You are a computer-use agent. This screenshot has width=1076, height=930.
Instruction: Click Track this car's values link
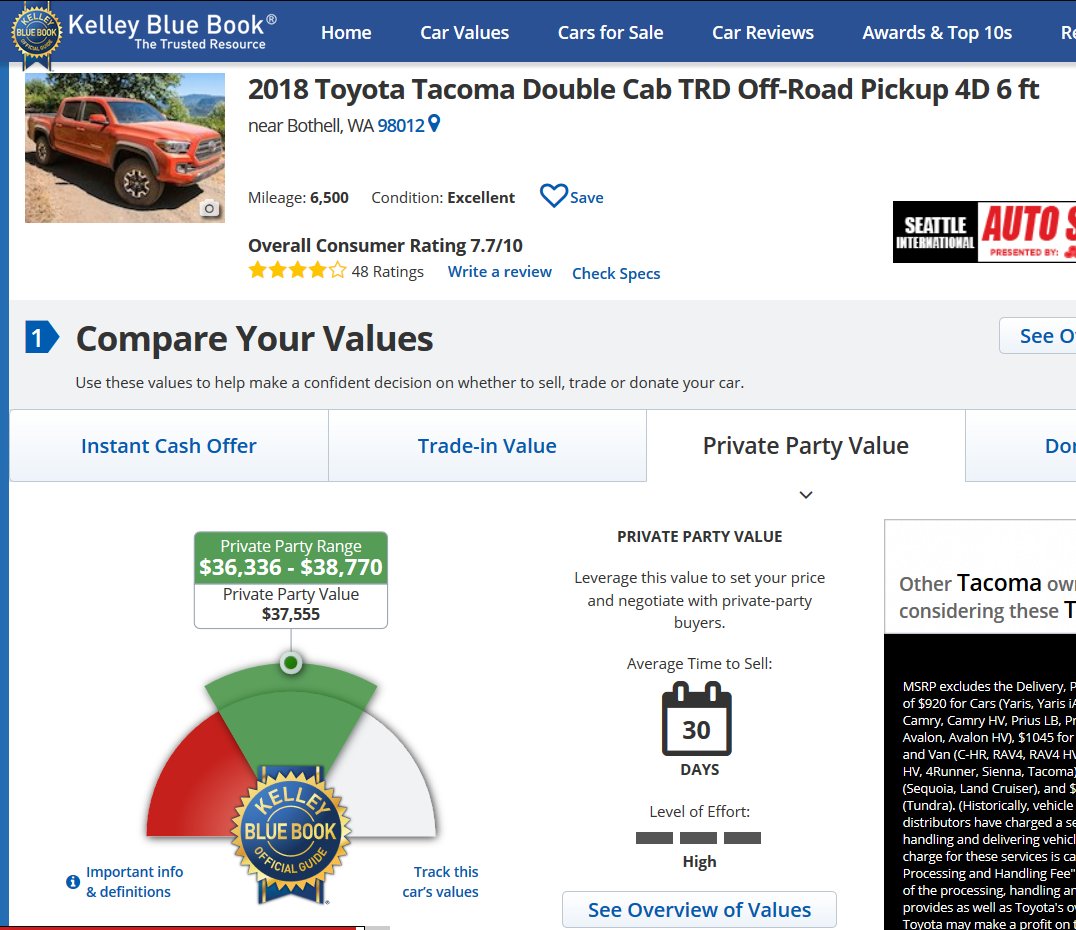[441, 882]
